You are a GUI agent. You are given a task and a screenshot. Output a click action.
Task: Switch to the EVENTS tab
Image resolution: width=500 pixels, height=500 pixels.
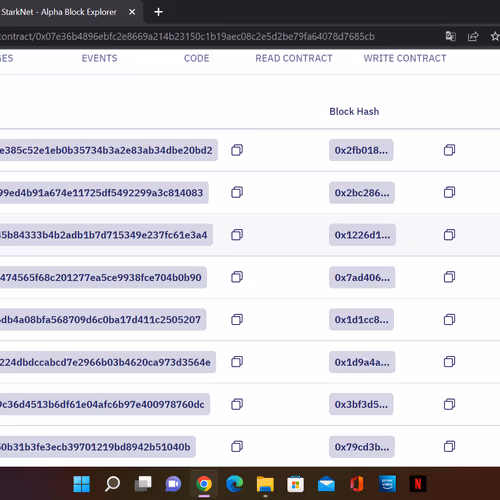click(99, 58)
